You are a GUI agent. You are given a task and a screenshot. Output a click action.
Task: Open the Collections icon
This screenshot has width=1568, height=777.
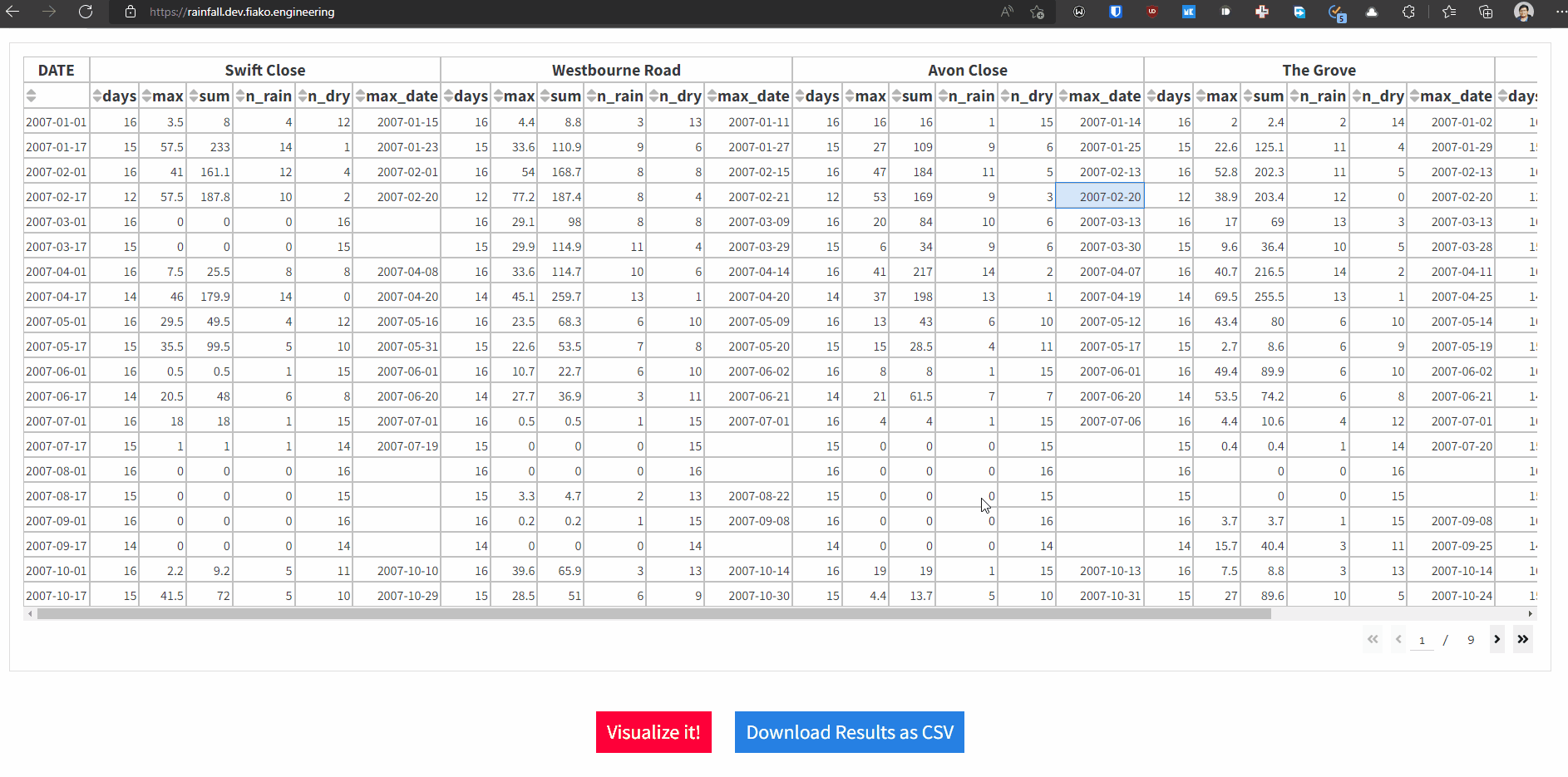1486,12
